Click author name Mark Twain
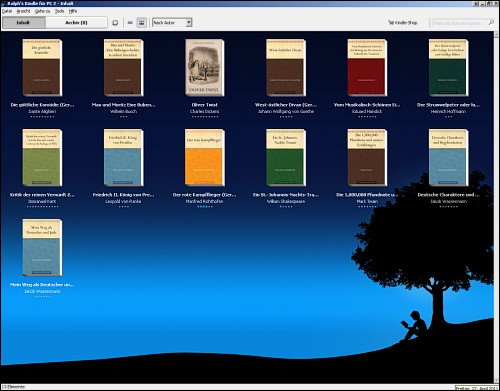 click(367, 201)
